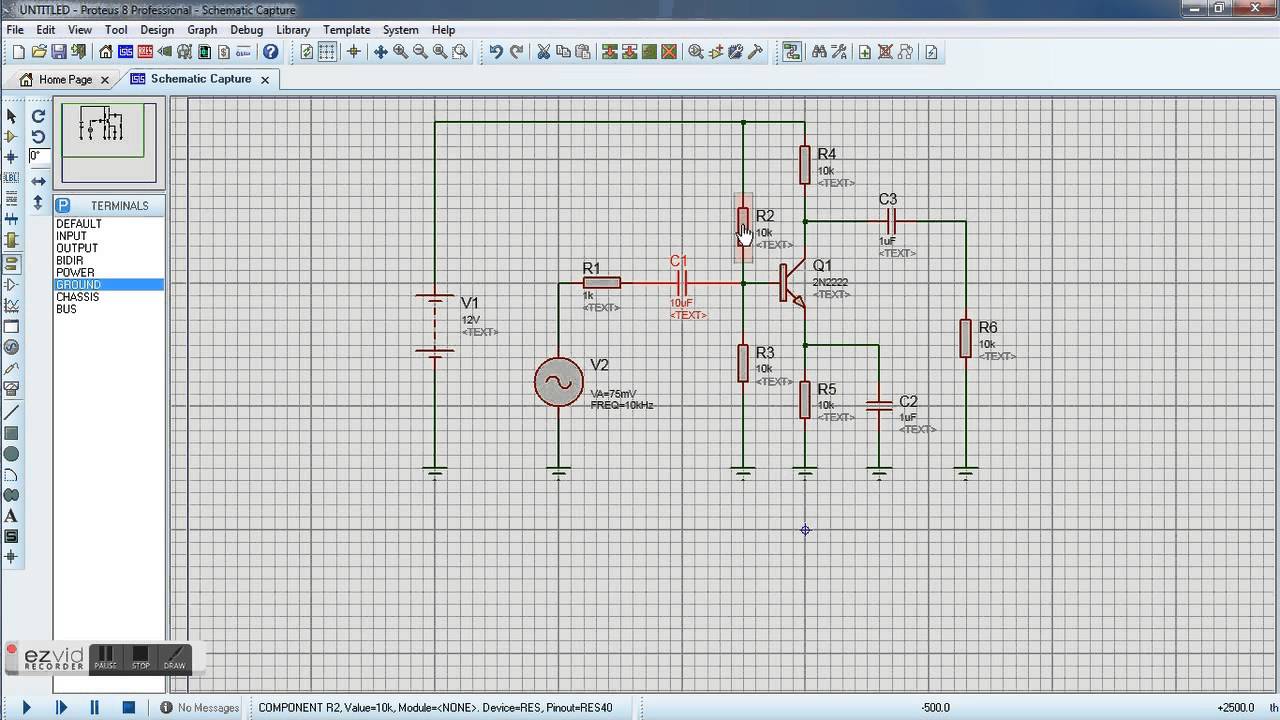Select the 2D Box graphics tool
1280x720 pixels.
pyautogui.click(x=11, y=433)
